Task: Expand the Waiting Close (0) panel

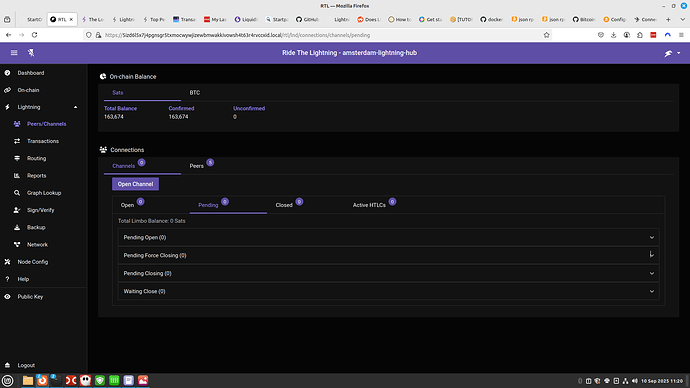Action: click(x=389, y=291)
